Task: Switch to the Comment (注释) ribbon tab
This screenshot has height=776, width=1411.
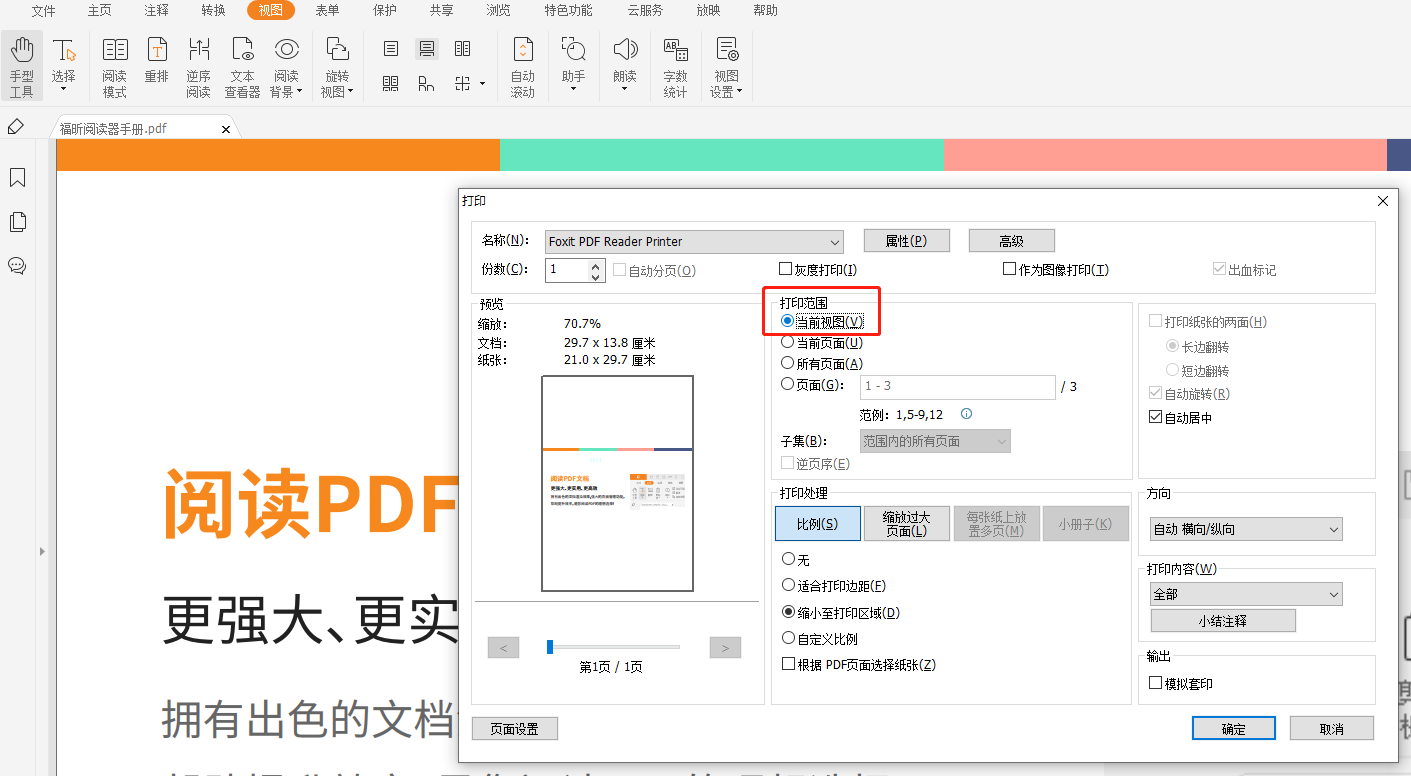Action: [x=157, y=11]
